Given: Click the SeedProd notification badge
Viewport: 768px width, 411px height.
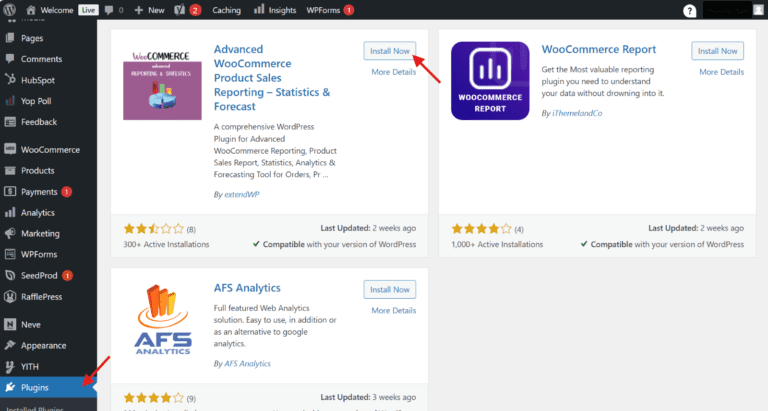Looking at the screenshot, I should coord(67,276).
